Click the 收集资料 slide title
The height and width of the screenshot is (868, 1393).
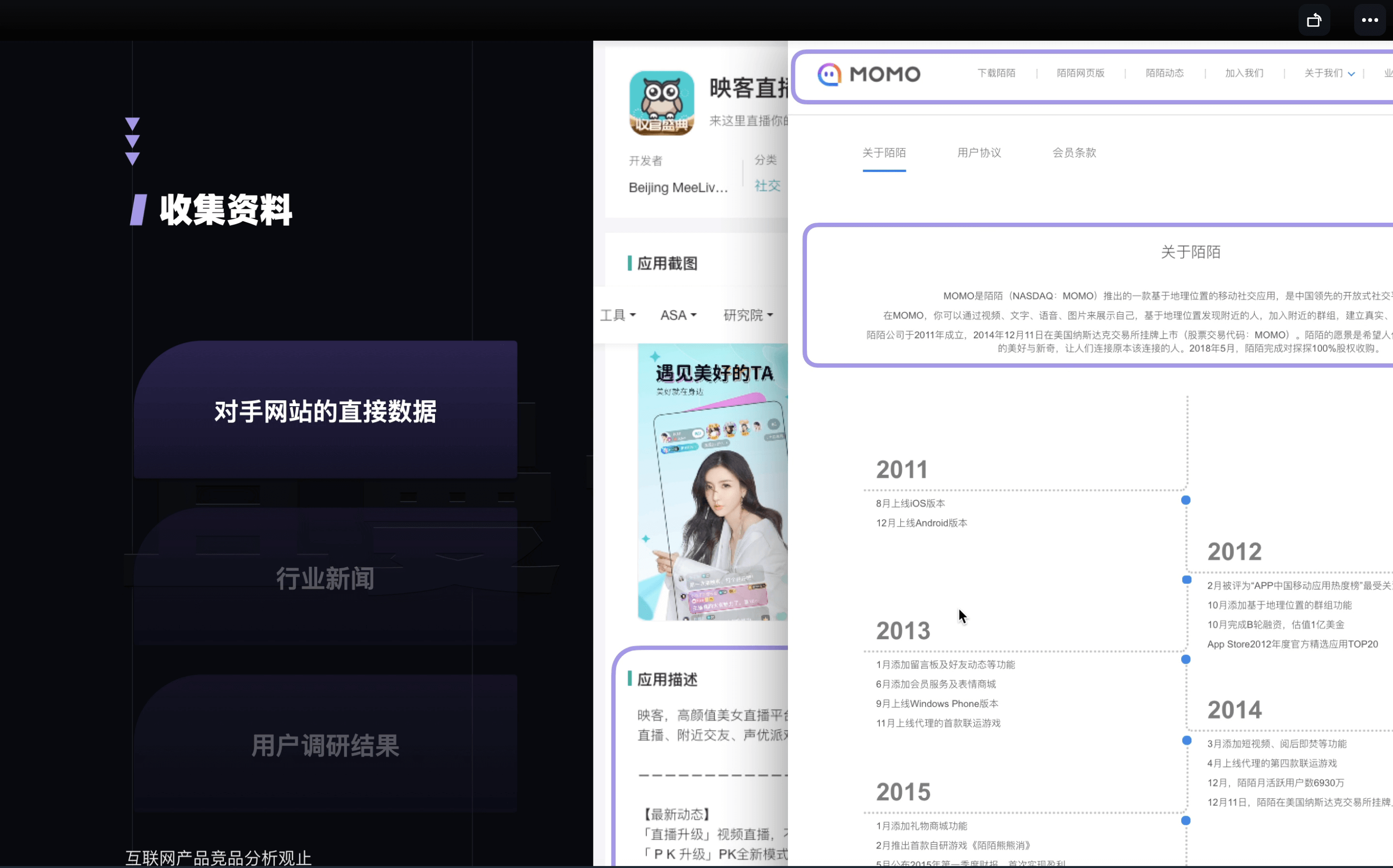226,210
